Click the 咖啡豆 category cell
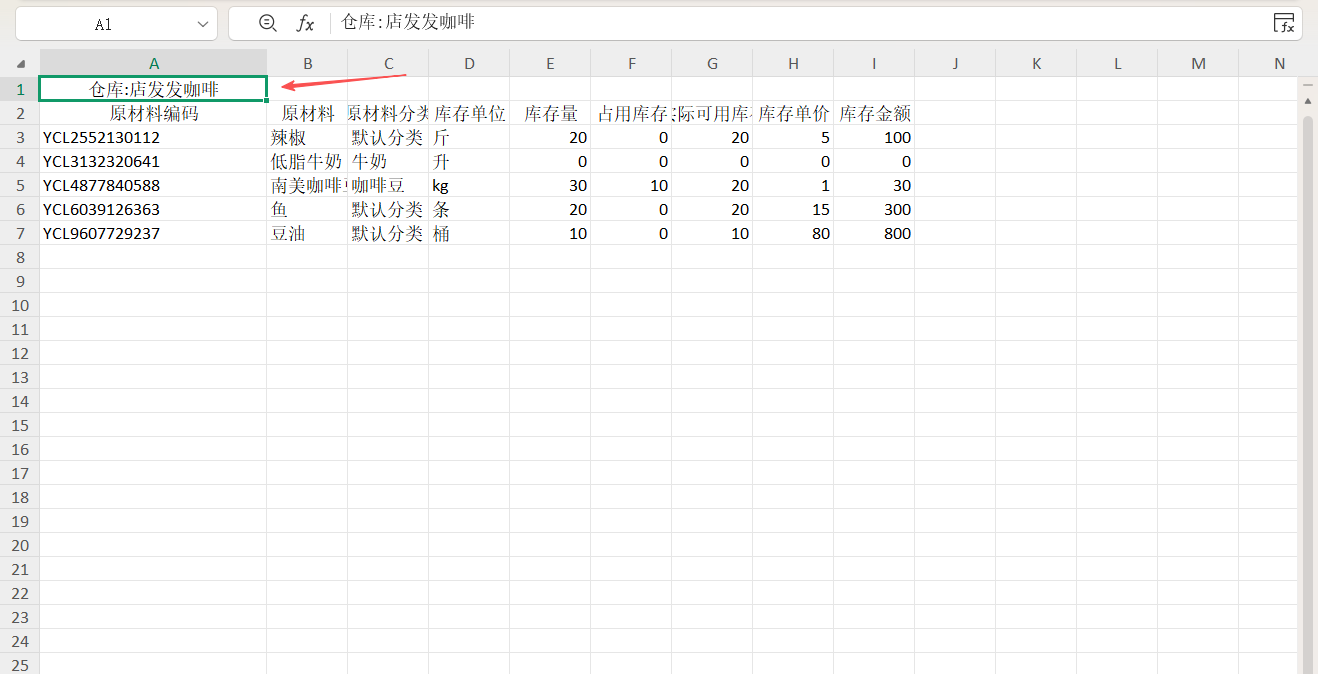1318x674 pixels. click(x=388, y=185)
